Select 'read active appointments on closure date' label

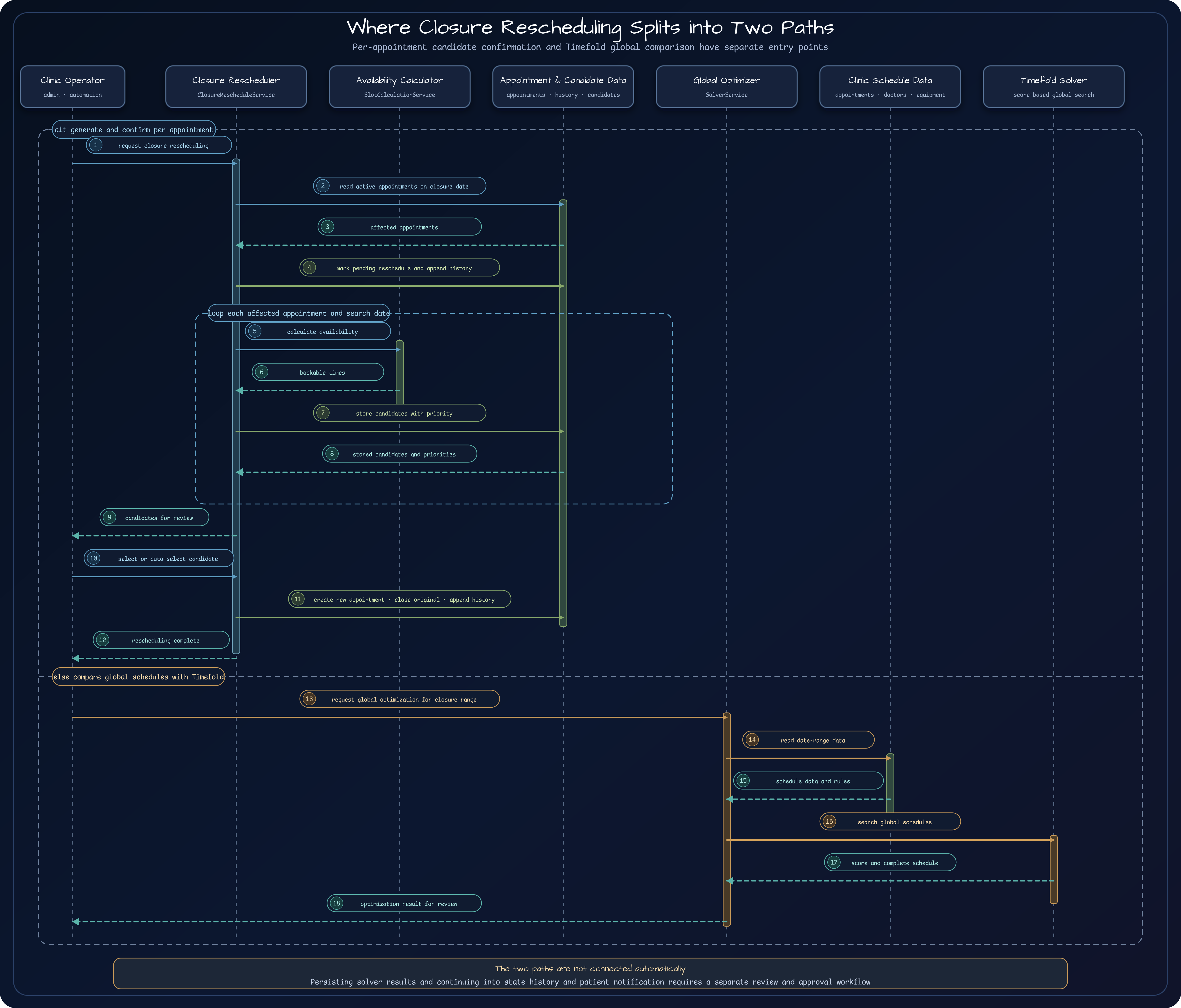tap(399, 186)
